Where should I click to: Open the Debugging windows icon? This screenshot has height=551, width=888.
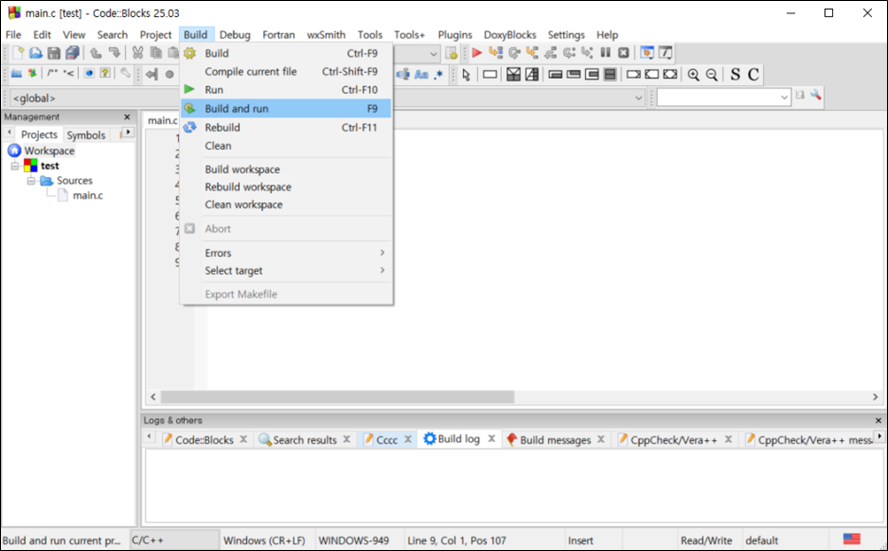[x=647, y=53]
